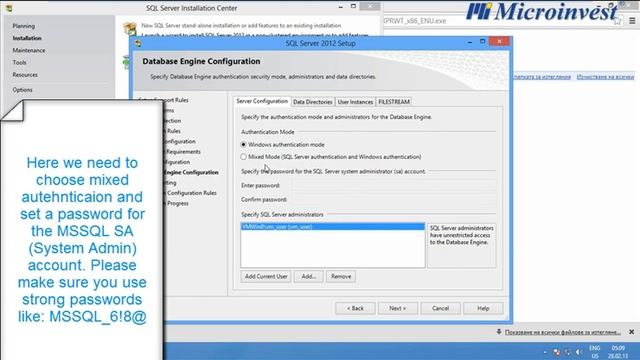Open Help in the setup wizard
This screenshot has height=360, width=640.
[x=483, y=308]
